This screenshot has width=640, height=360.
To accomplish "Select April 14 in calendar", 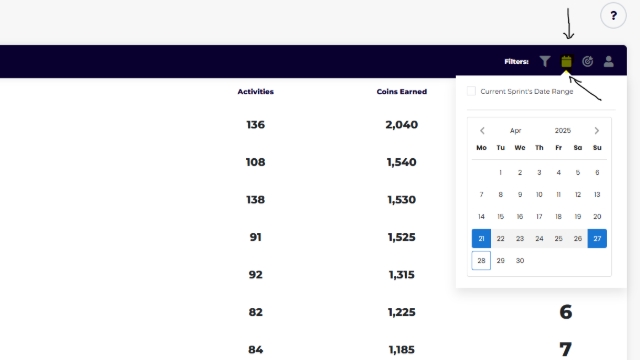I will 481,217.
